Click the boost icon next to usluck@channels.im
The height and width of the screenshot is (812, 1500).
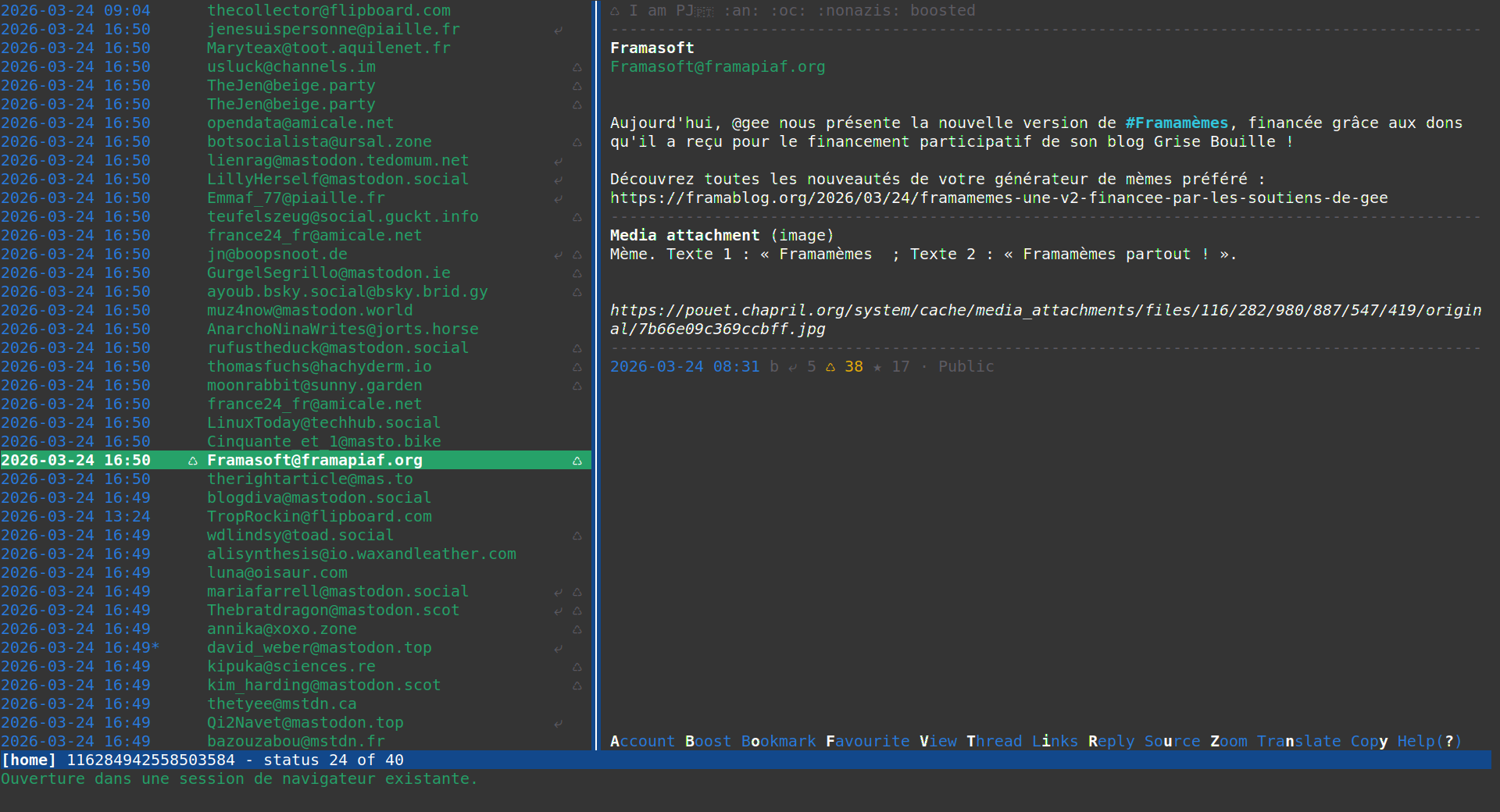click(x=577, y=67)
